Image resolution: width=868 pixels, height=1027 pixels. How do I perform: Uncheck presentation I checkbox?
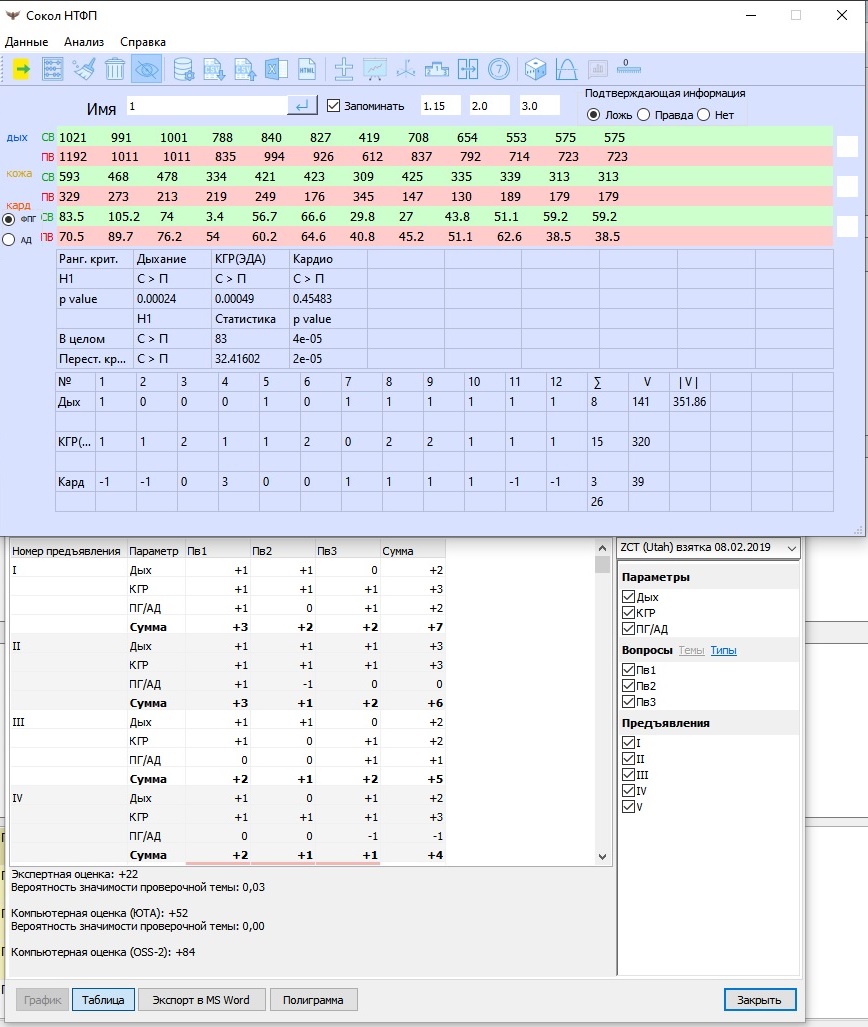[x=628, y=743]
